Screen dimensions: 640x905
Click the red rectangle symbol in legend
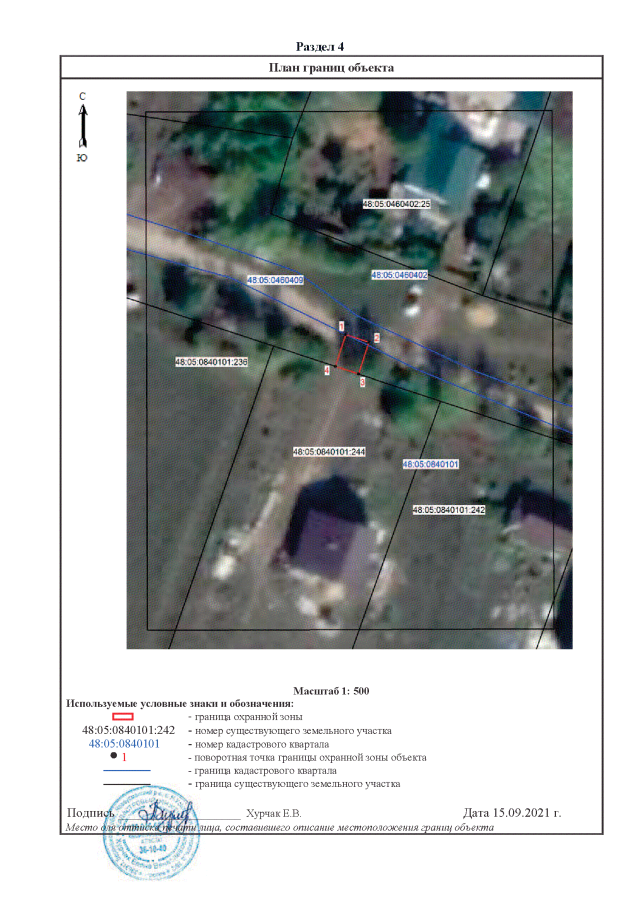(122, 716)
